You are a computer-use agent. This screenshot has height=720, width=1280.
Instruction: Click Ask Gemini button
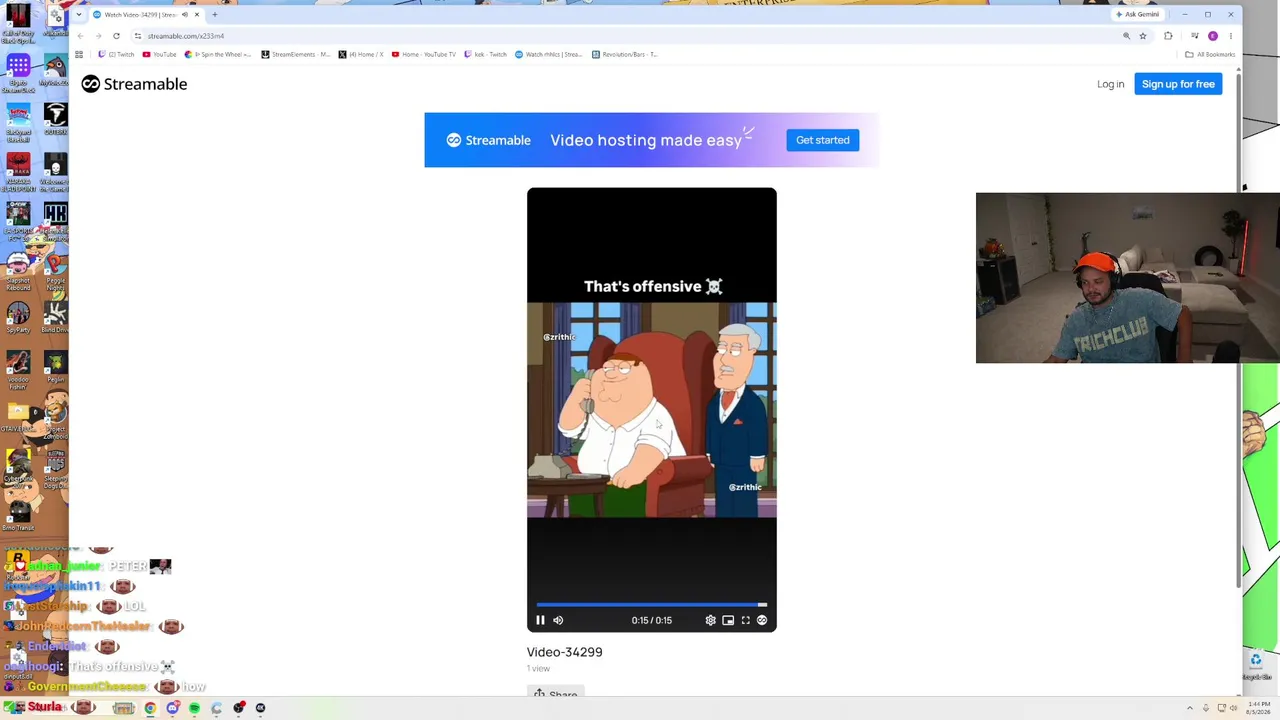[x=1138, y=14]
